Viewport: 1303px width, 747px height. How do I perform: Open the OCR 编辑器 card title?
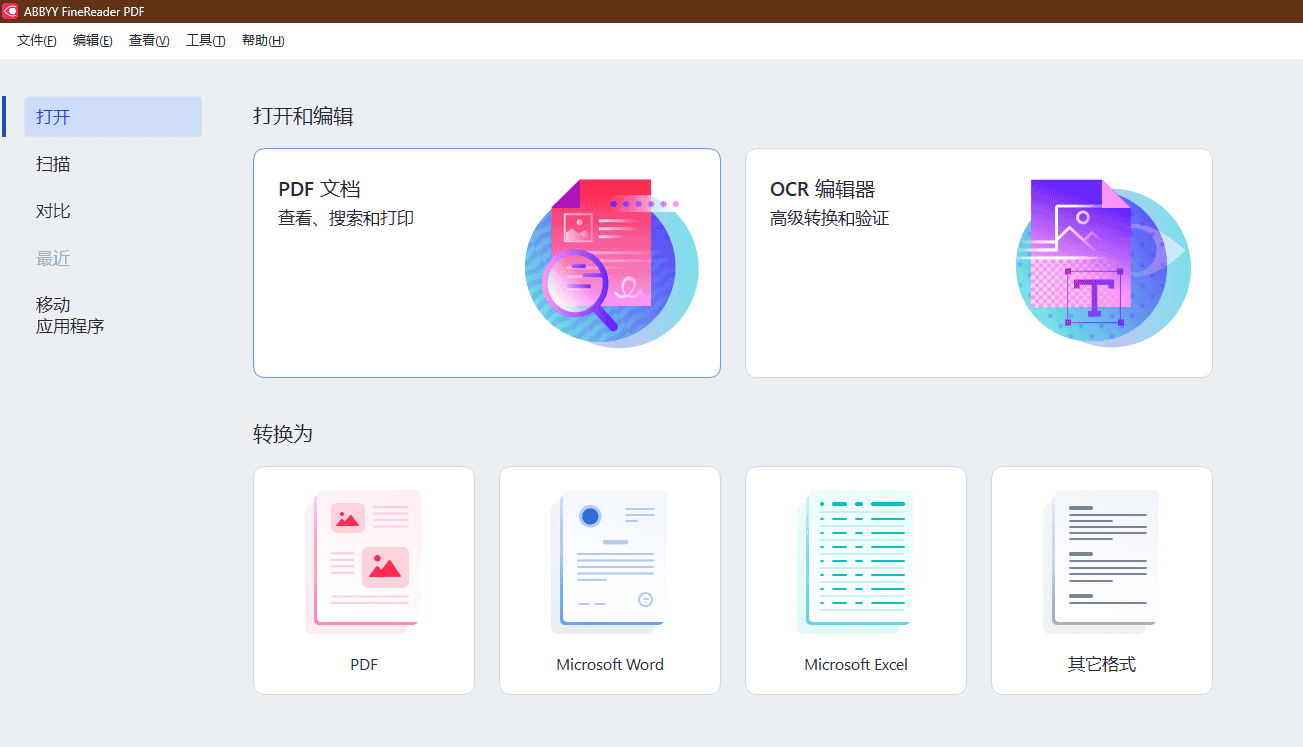[823, 189]
